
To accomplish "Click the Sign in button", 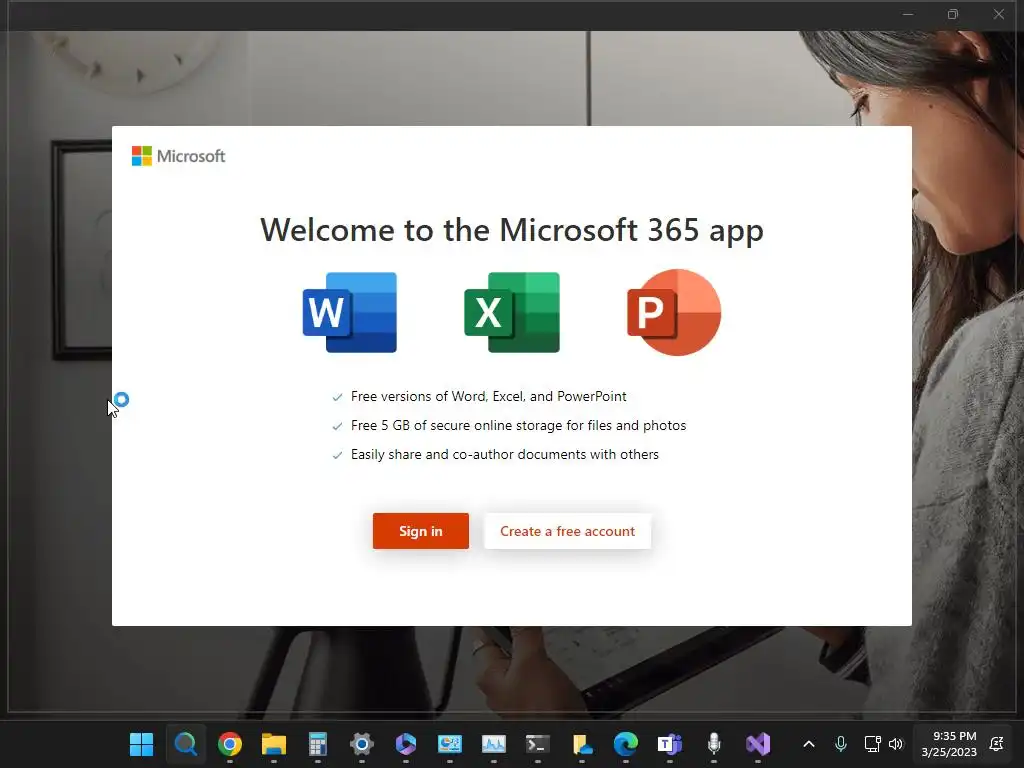I will pyautogui.click(x=421, y=531).
